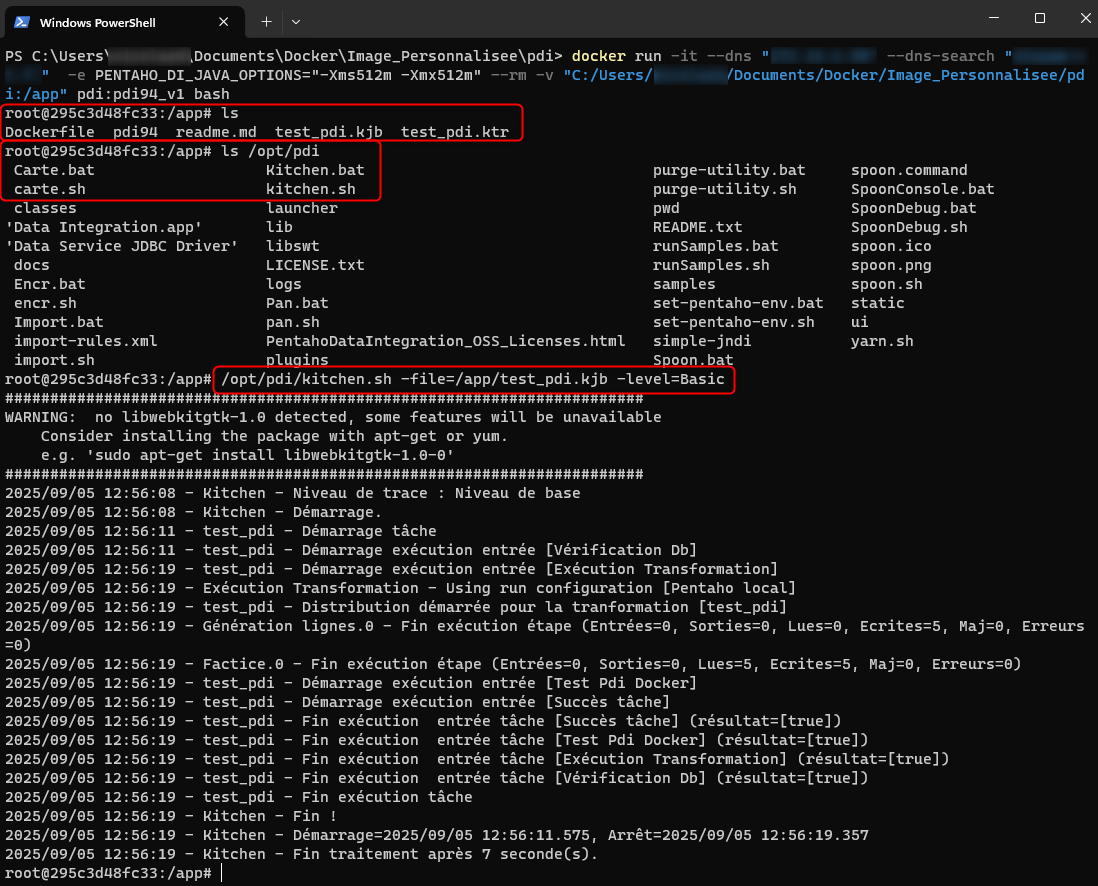Click 'spoon.ico' in the listing

tap(891, 246)
